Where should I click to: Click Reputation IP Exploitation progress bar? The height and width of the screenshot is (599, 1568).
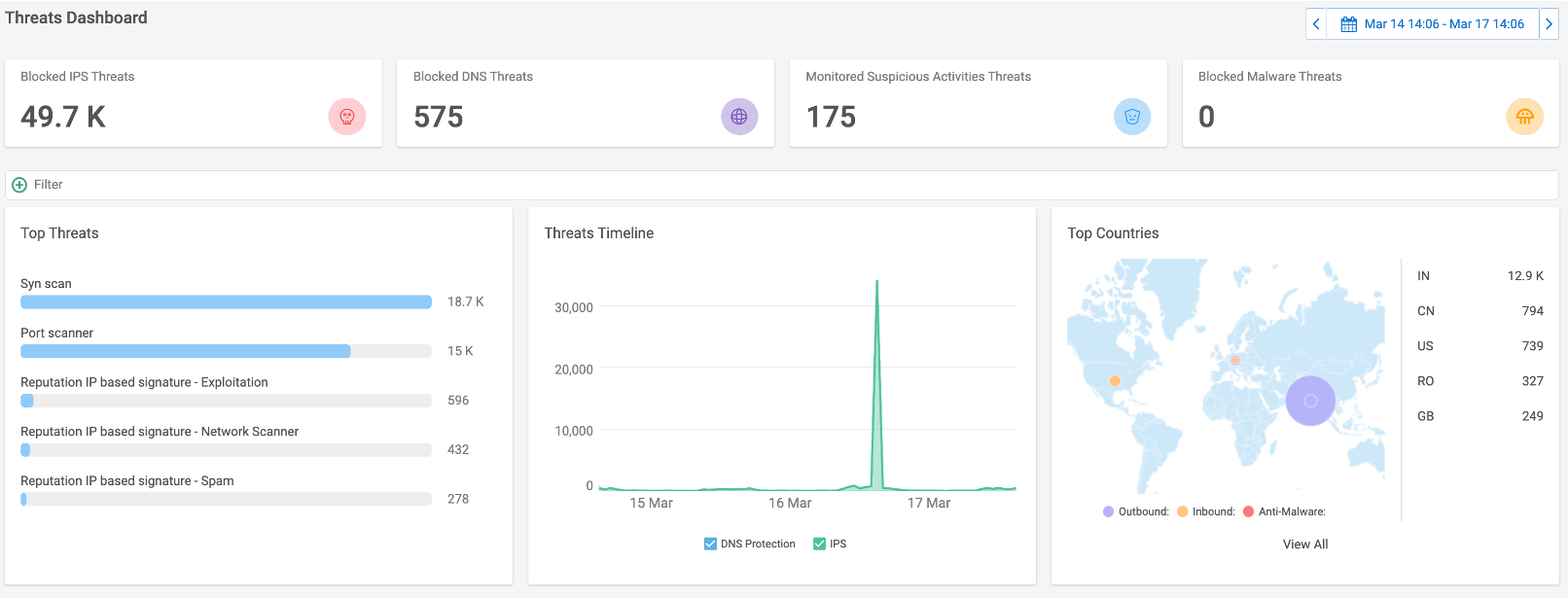226,401
